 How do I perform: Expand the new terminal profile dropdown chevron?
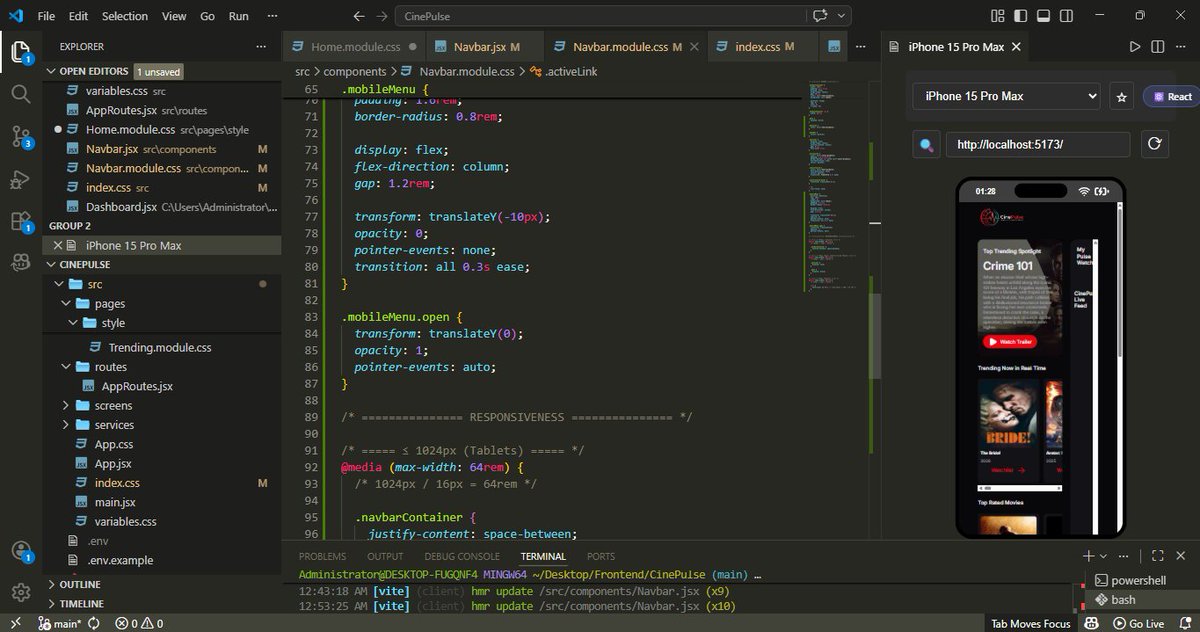click(1102, 555)
